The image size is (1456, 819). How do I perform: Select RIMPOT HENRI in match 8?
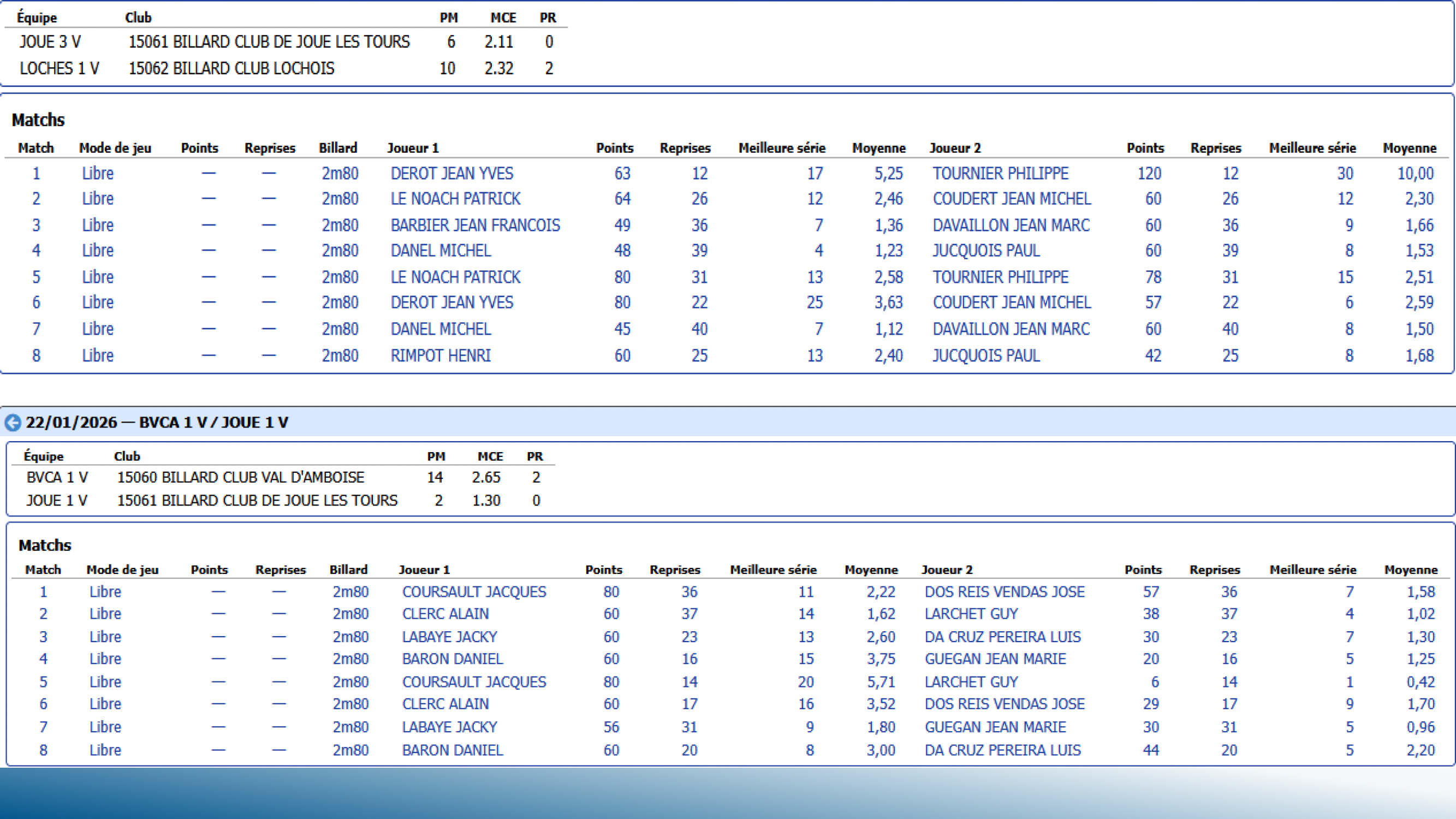[441, 355]
